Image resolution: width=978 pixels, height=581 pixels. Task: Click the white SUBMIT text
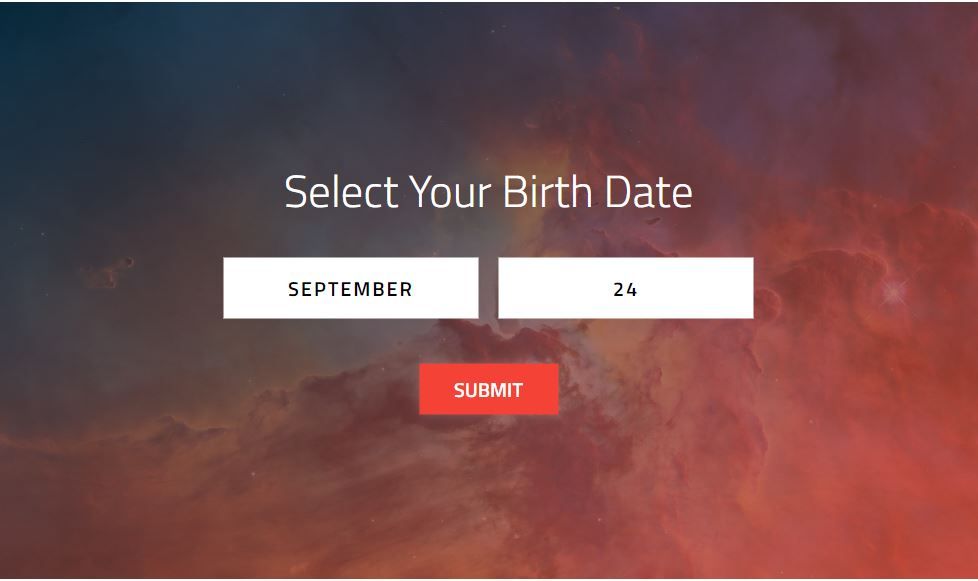488,390
